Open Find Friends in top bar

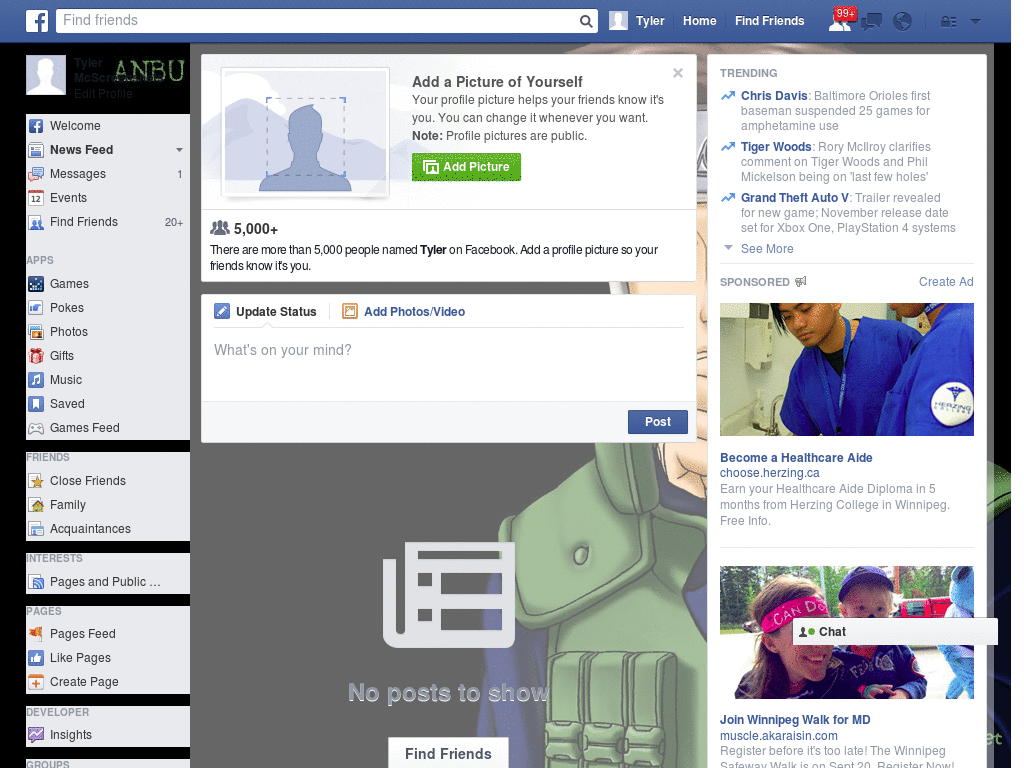769,21
